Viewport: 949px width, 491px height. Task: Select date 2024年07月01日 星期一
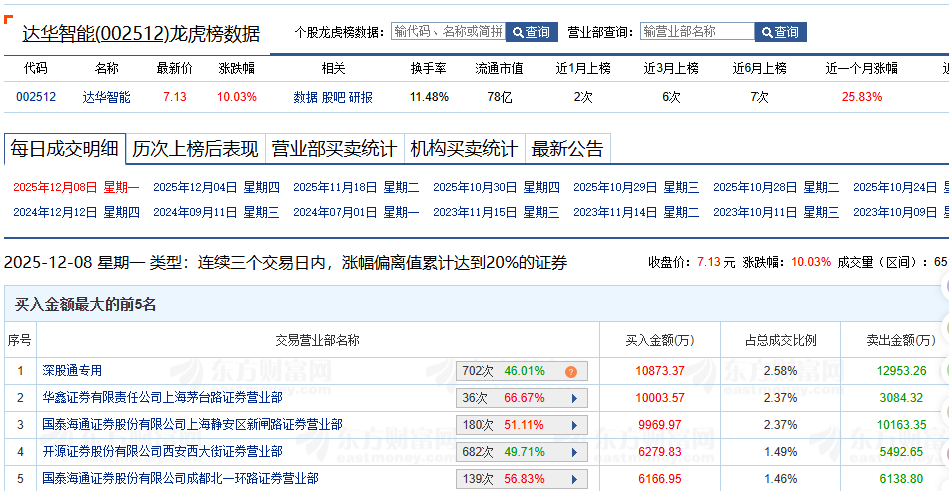click(x=356, y=213)
